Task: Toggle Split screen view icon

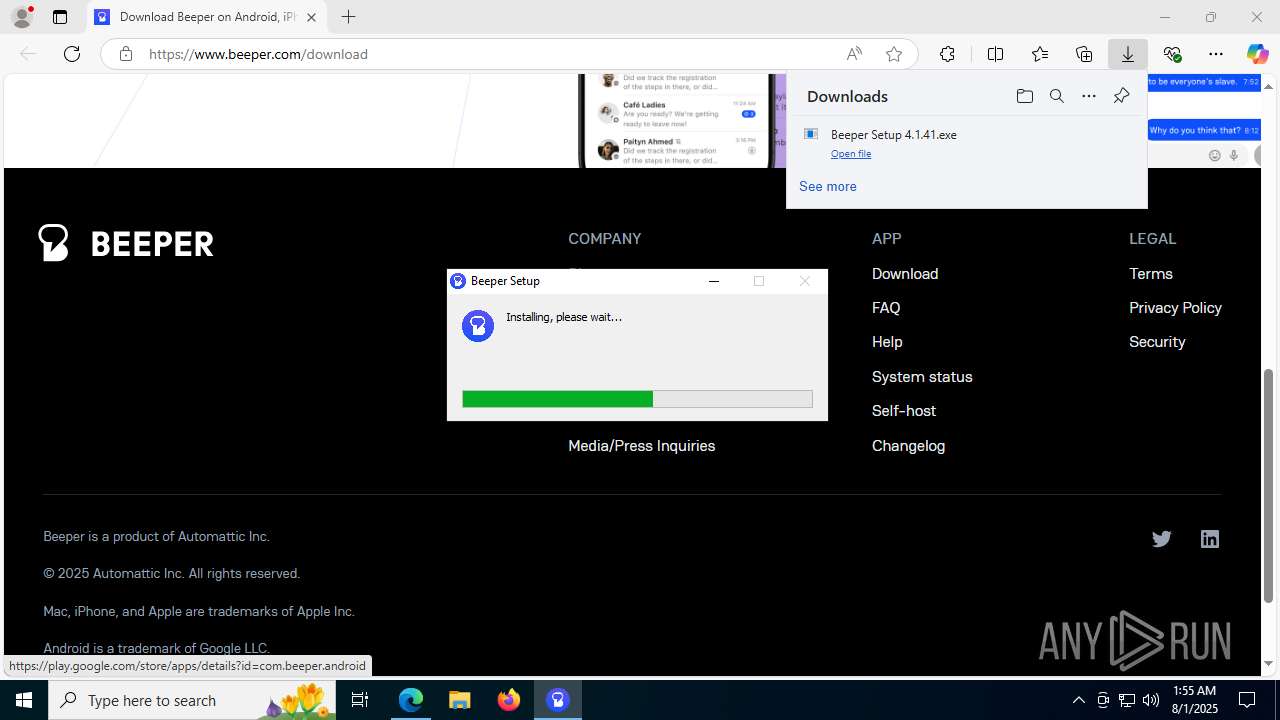Action: 995,54
